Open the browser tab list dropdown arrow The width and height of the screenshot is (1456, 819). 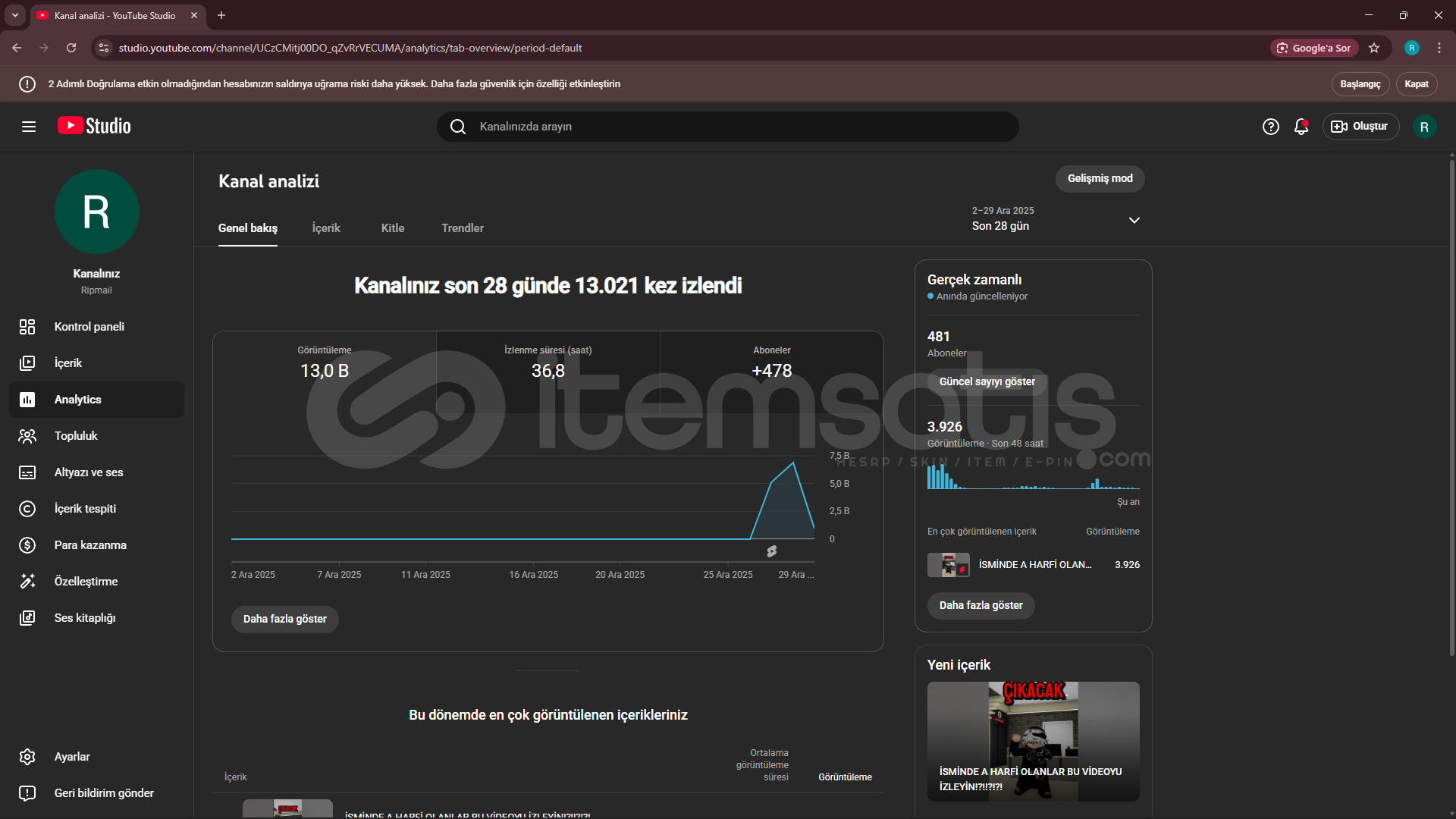(x=14, y=15)
